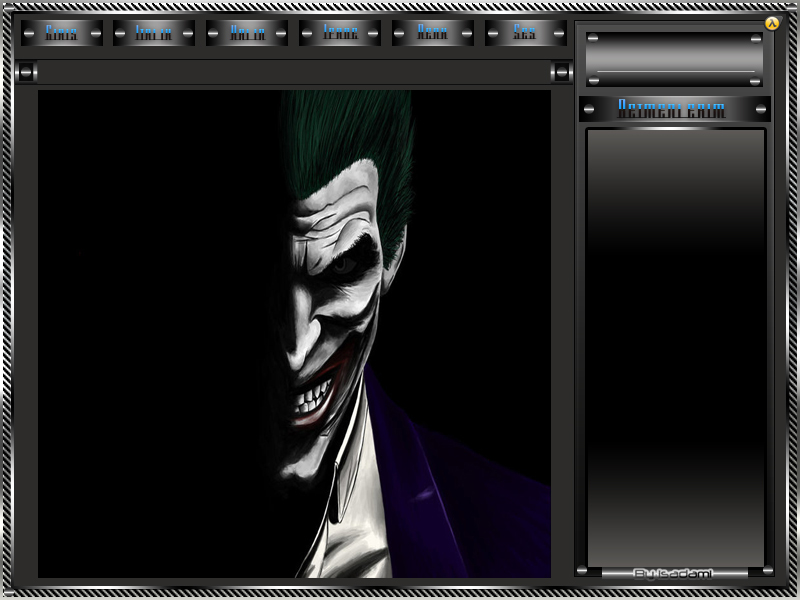Image resolution: width=800 pixels, height=600 pixels.
Task: Click the rivet right of "By isadami"
Action: 766,571
